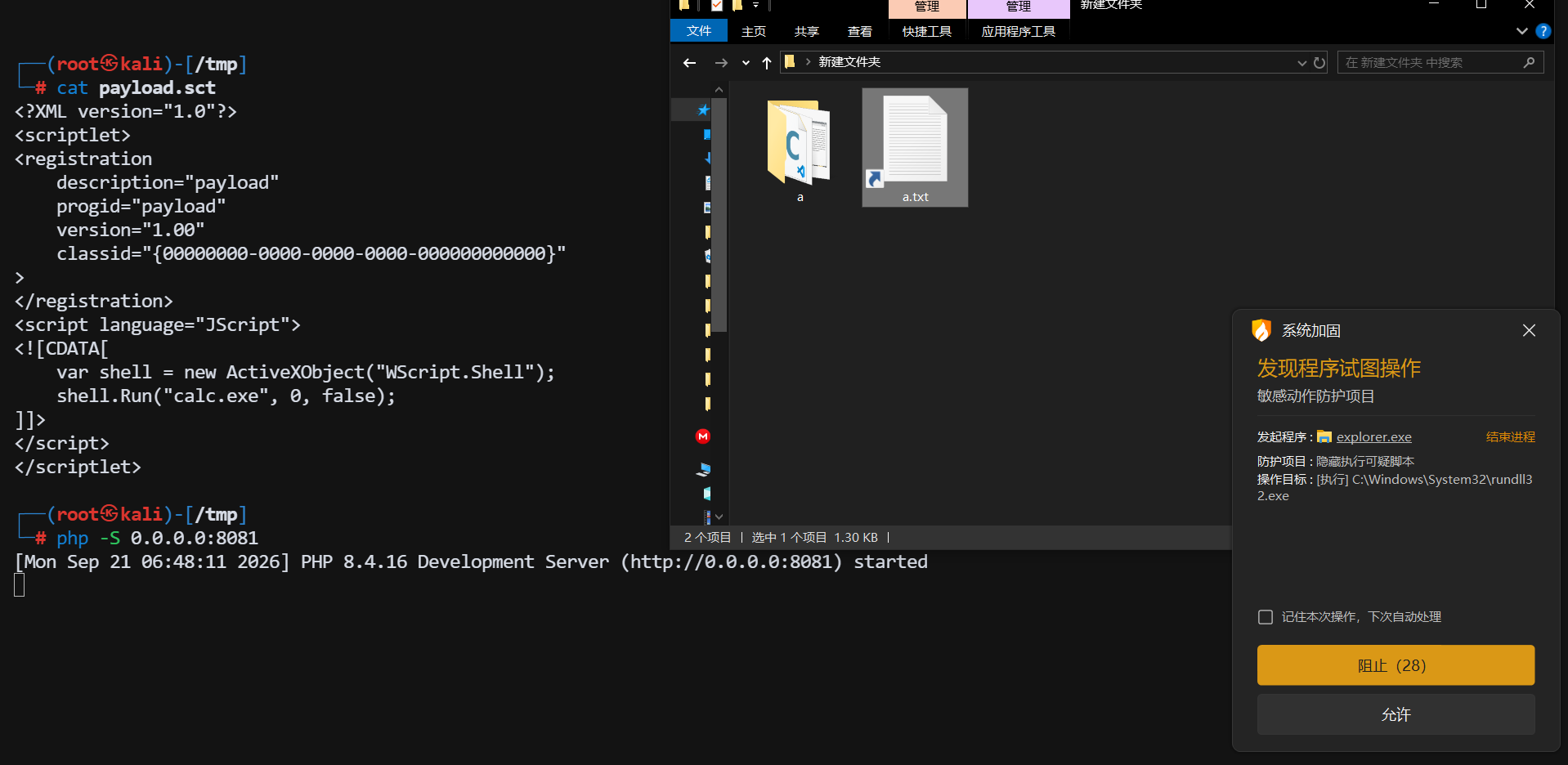
Task: Click the 新建文件夹 breadcrumb in the address bar
Action: coord(849,62)
